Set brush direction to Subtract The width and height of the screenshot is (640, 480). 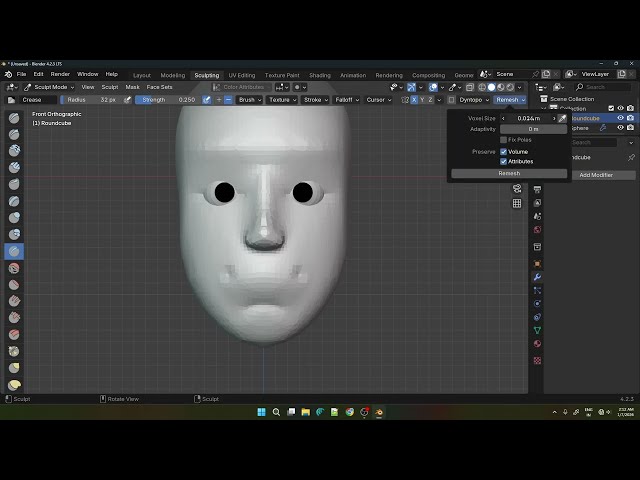229,100
